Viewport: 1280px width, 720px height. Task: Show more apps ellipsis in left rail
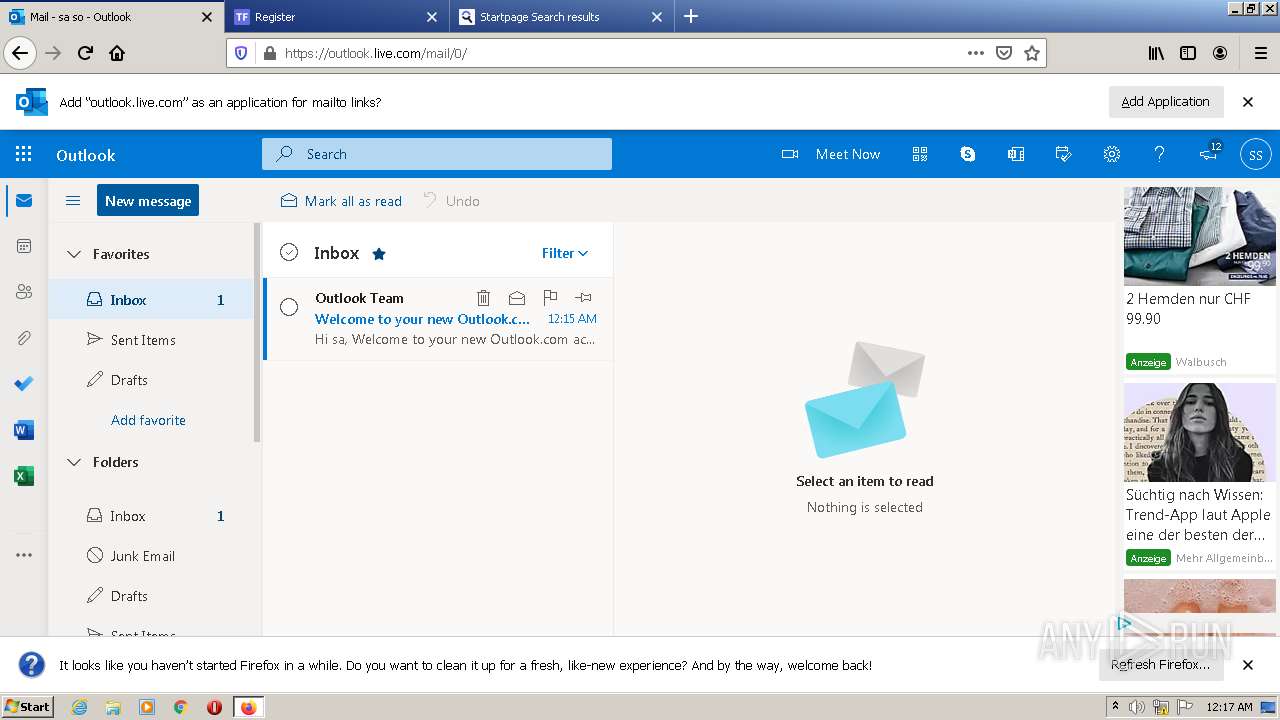point(24,555)
